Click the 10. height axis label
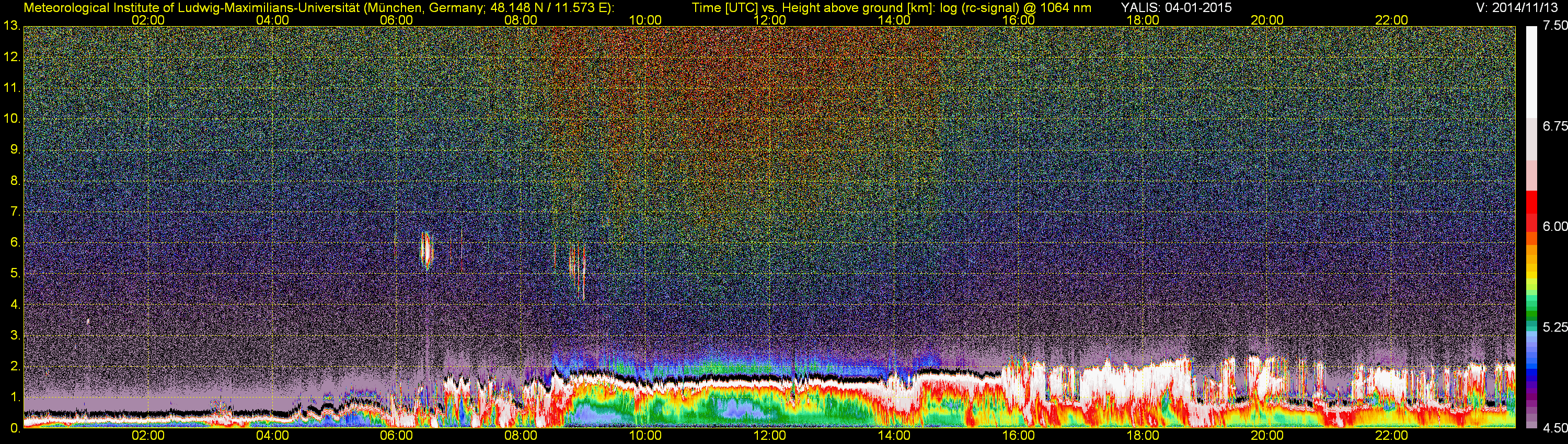The image size is (1568, 444). tap(11, 119)
